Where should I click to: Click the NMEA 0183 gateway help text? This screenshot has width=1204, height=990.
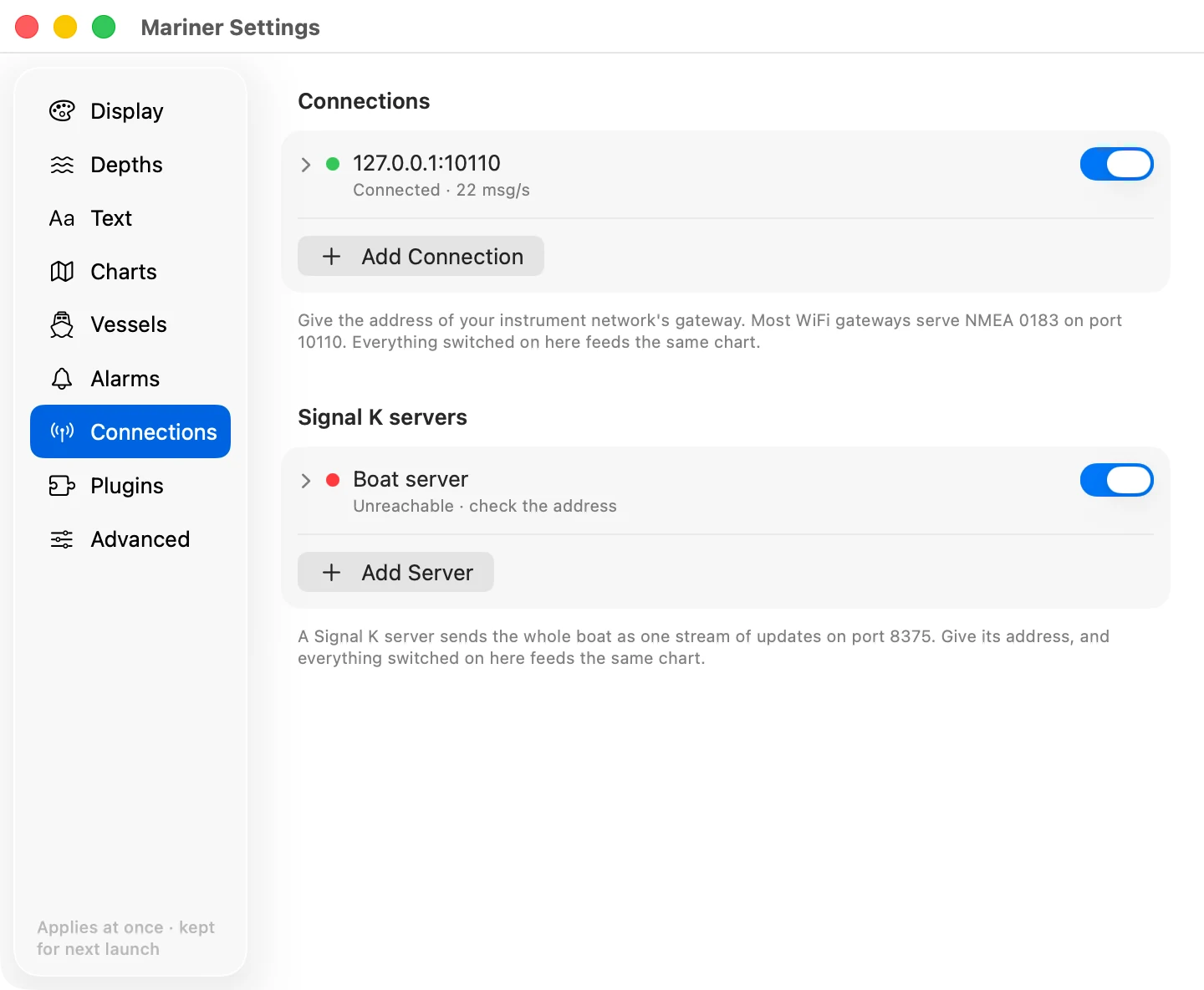pos(710,331)
